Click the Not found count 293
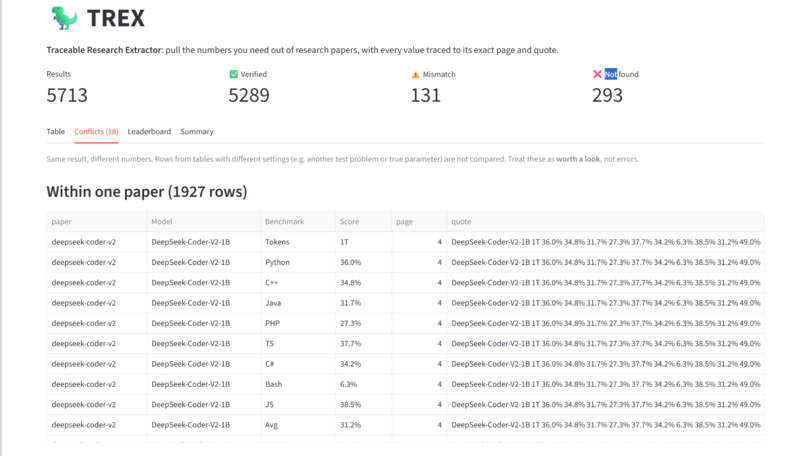 click(607, 96)
